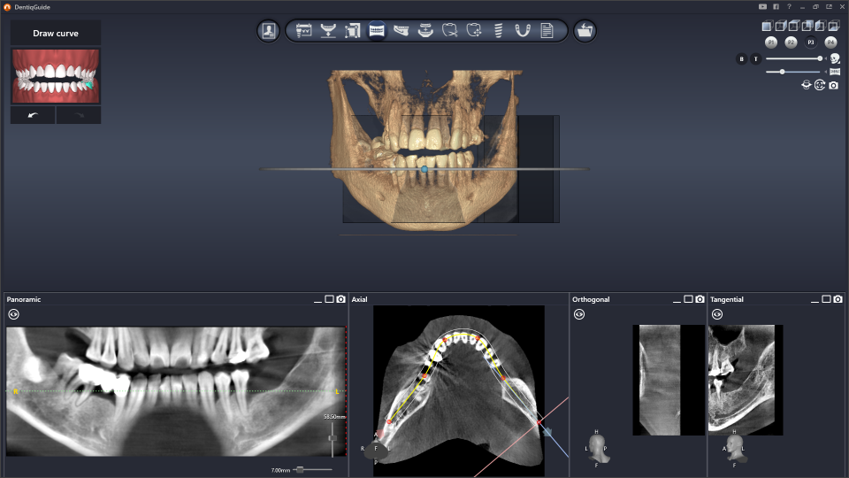Click the undo arrow button
849x478 pixels.
(x=32, y=115)
